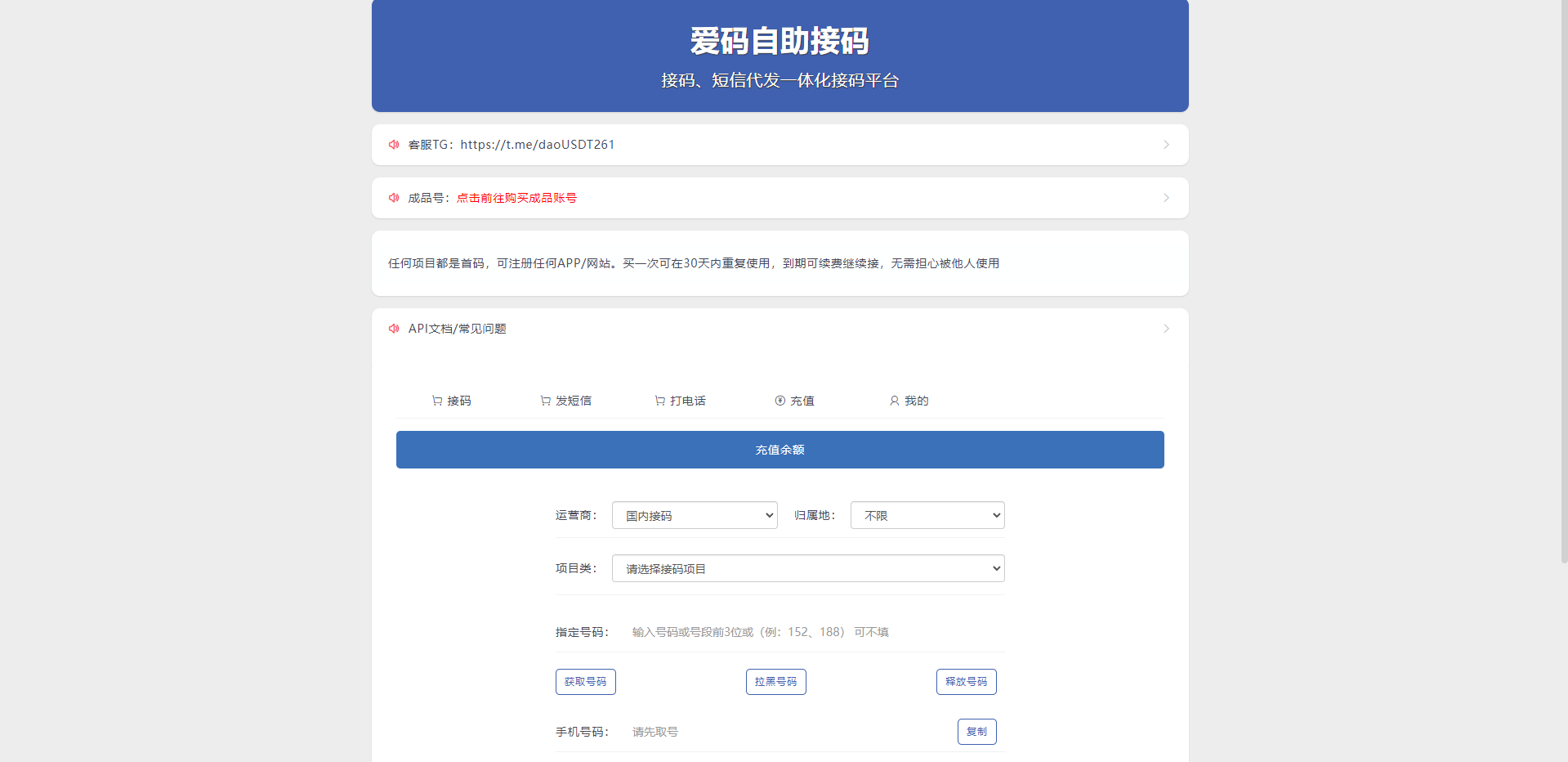
Task: Open 运营商 dropdown showing 国内接码
Action: 695,515
